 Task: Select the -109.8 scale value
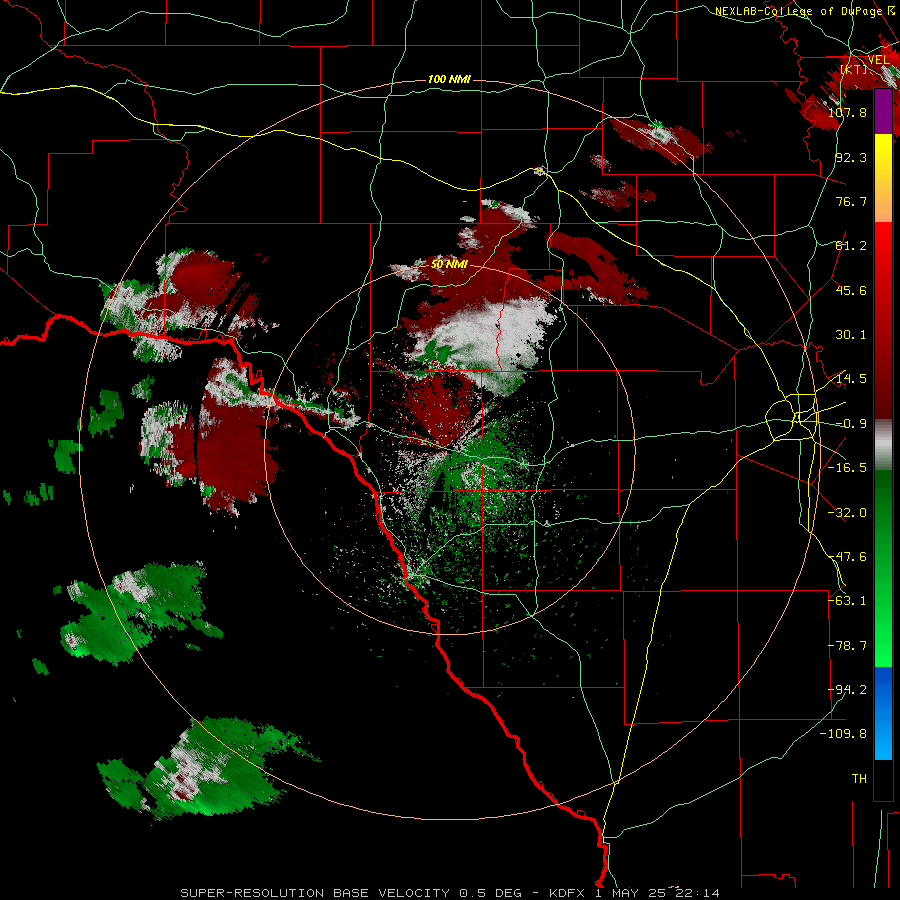[x=844, y=734]
